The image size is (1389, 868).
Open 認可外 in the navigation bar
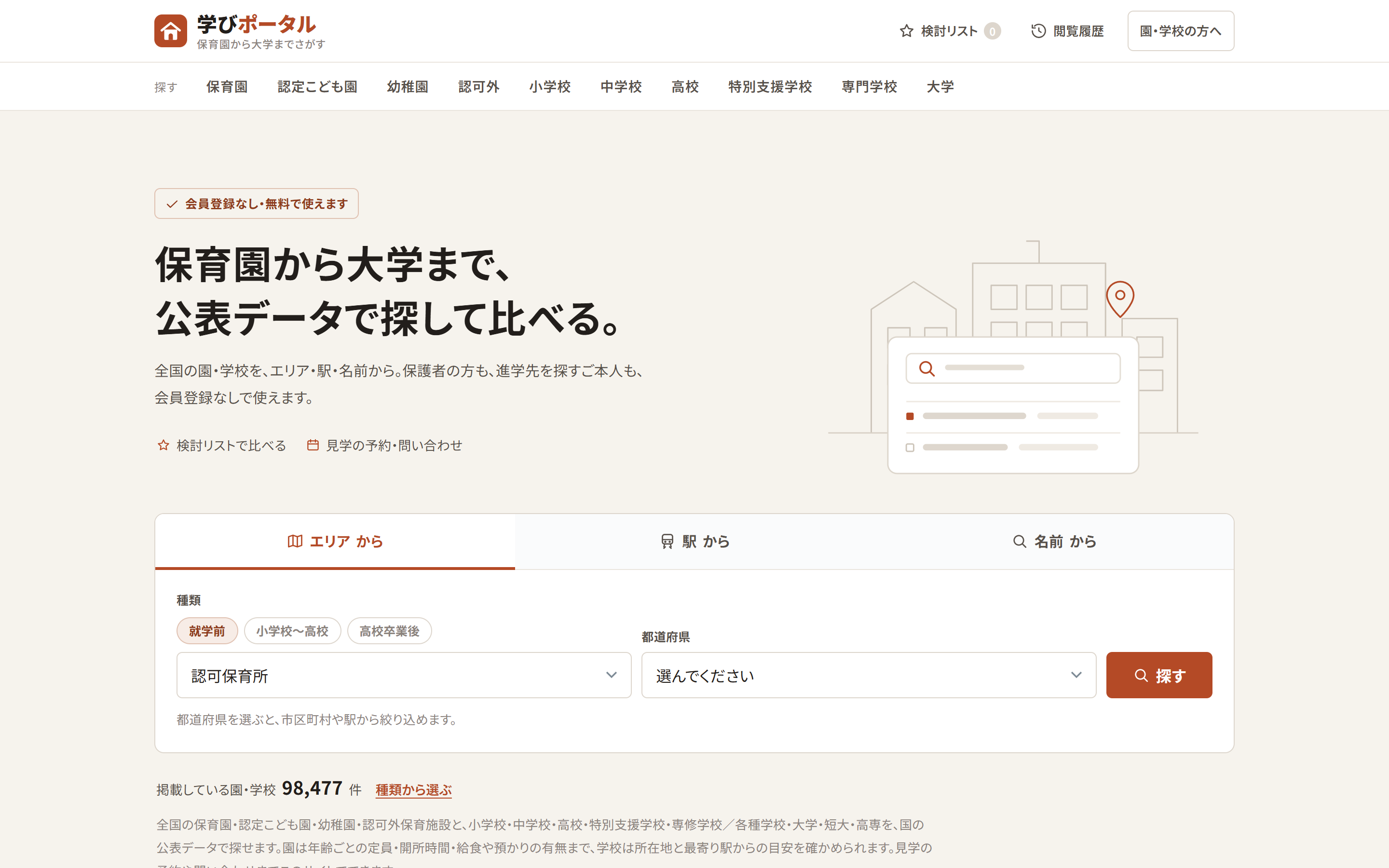(x=479, y=87)
